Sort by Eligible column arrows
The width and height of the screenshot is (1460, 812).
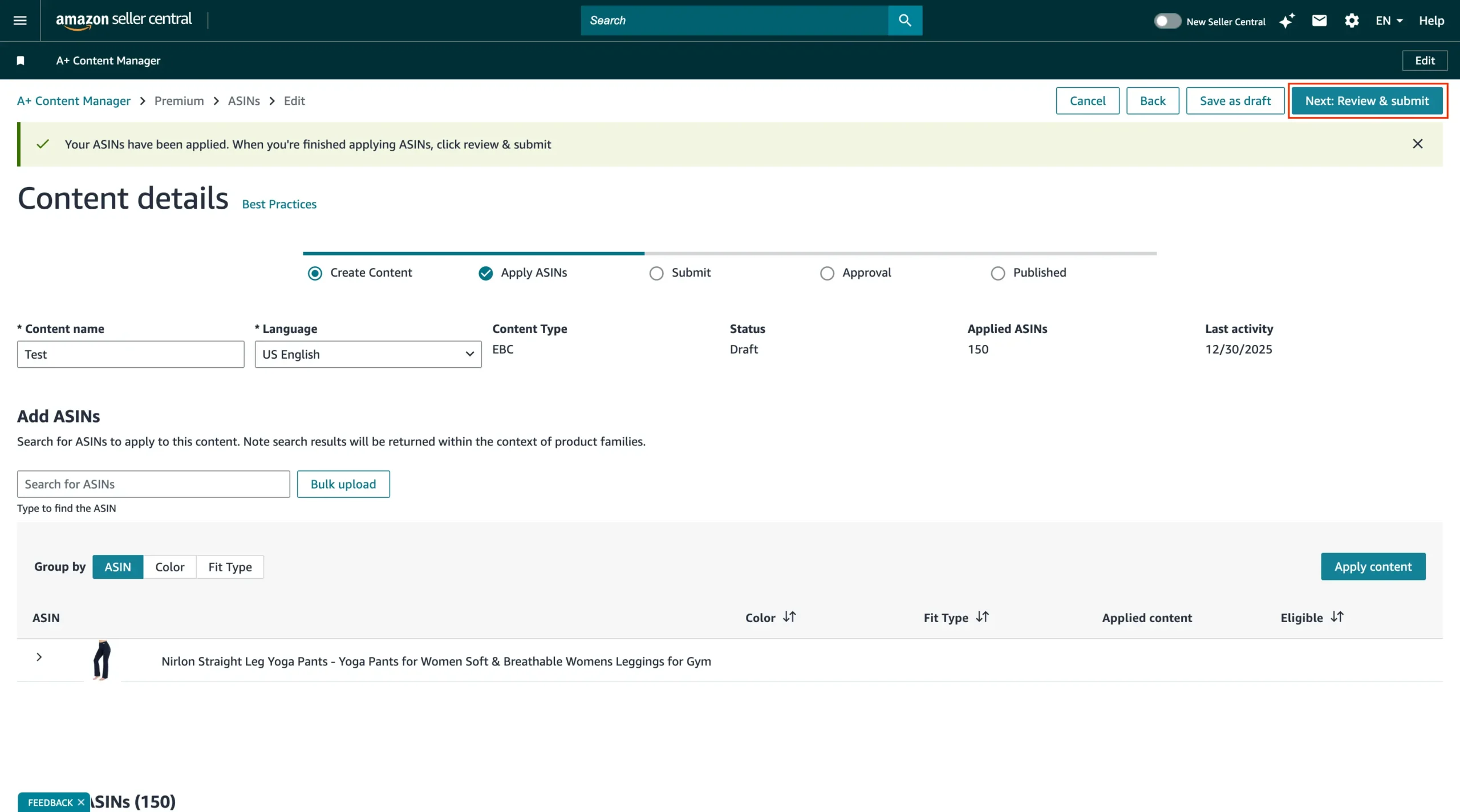point(1337,617)
